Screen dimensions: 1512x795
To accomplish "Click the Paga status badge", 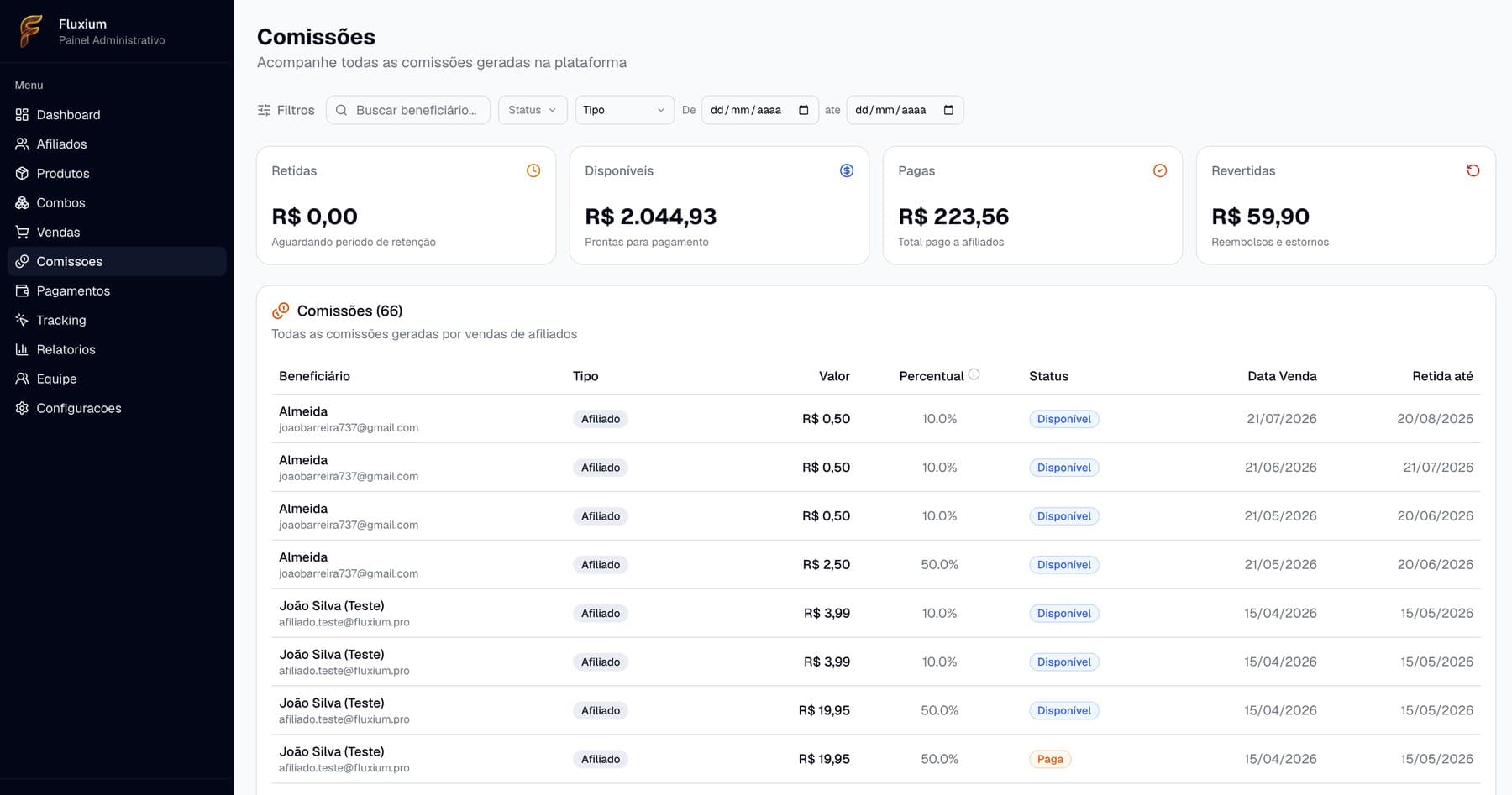I will [x=1050, y=759].
